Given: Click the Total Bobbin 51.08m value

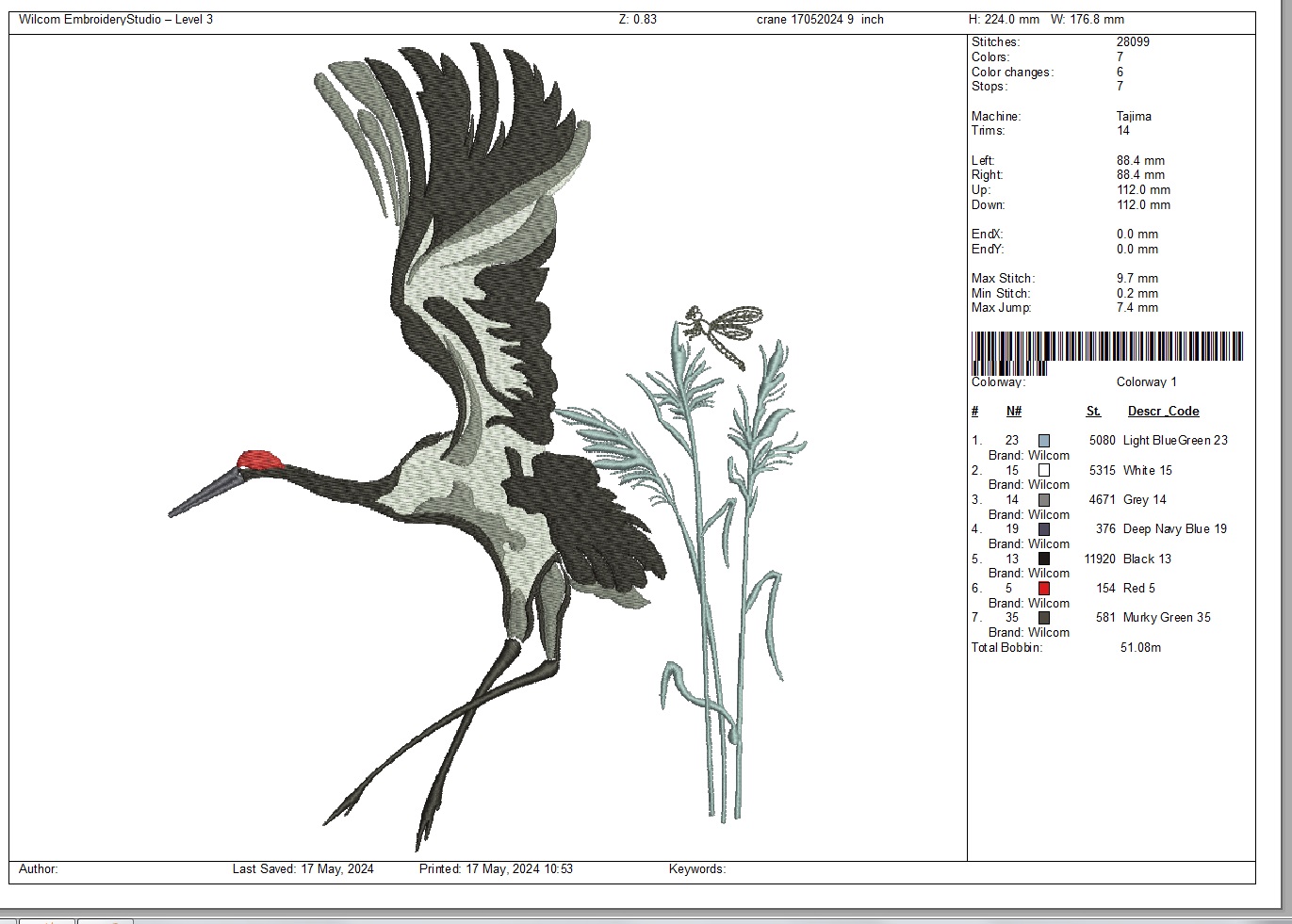Looking at the screenshot, I should [1140, 648].
